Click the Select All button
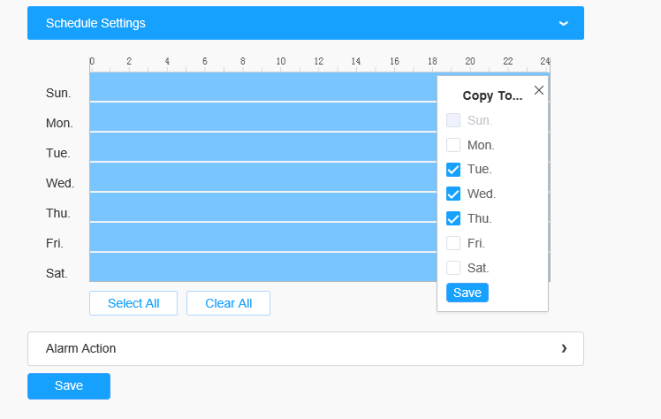 [133, 303]
